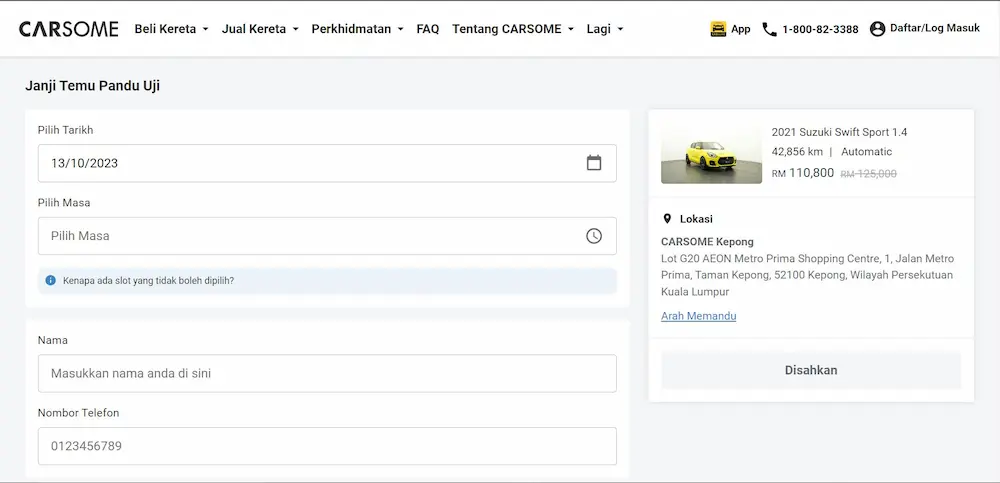The height and width of the screenshot is (483, 1000).
Task: Focus the Nombor Telefon input field
Action: point(327,446)
